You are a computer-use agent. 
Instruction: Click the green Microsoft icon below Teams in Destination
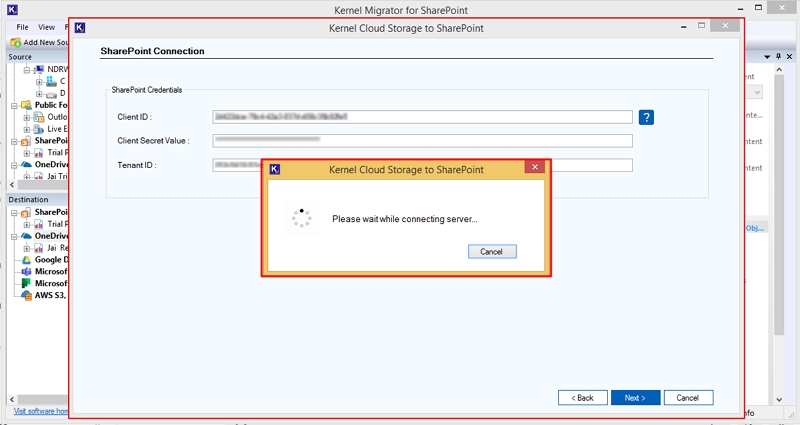pyautogui.click(x=27, y=283)
